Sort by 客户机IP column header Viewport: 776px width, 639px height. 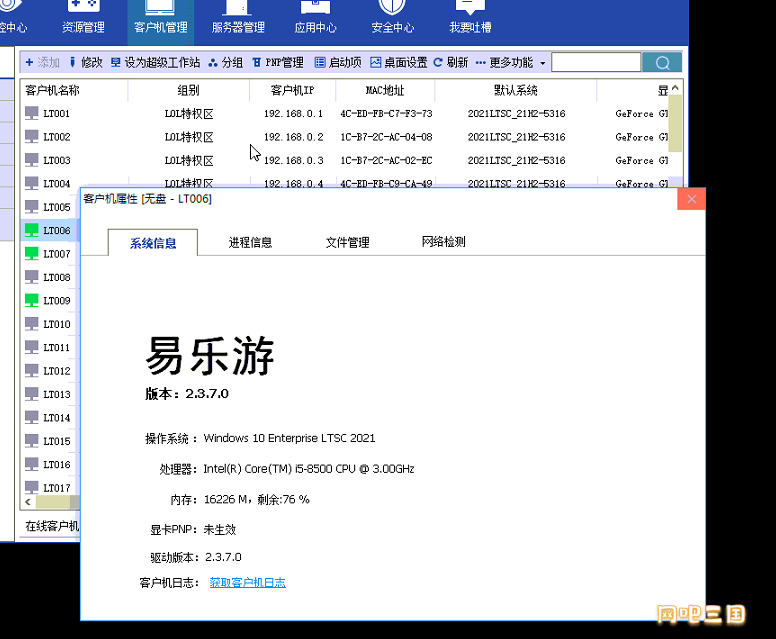click(x=292, y=91)
